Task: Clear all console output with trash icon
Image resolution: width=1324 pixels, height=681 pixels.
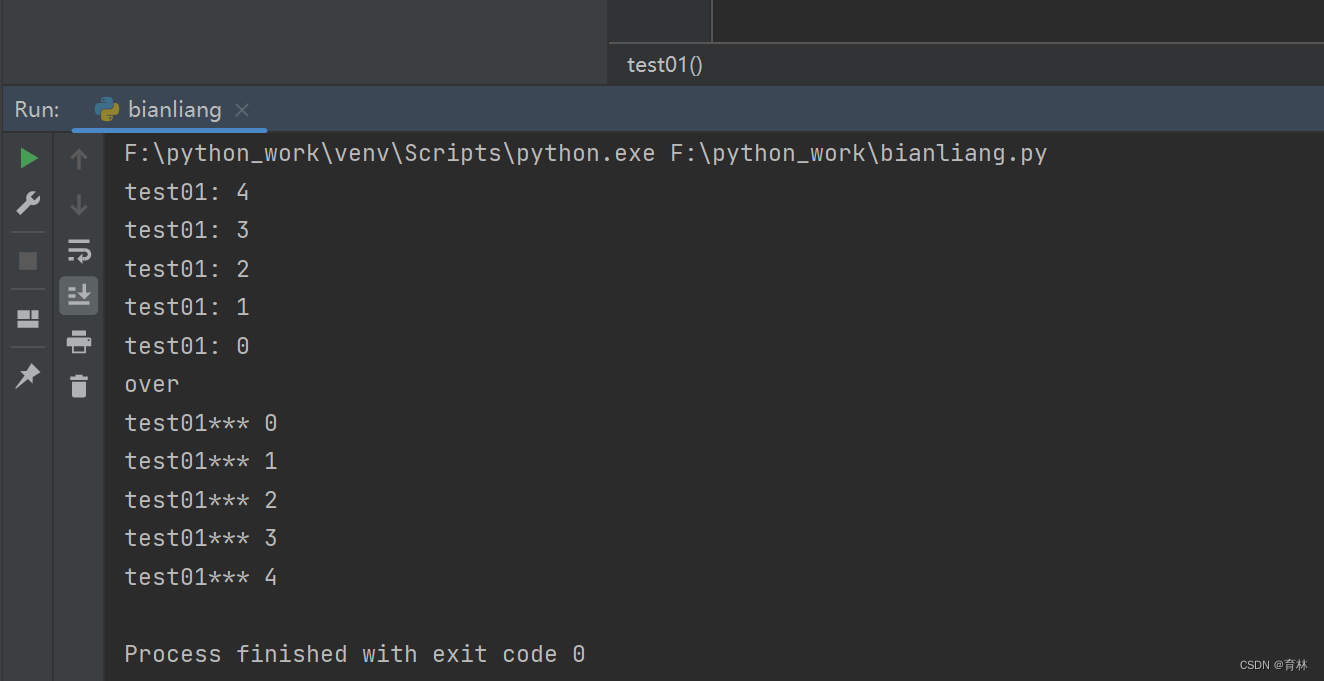Action: coord(79,386)
